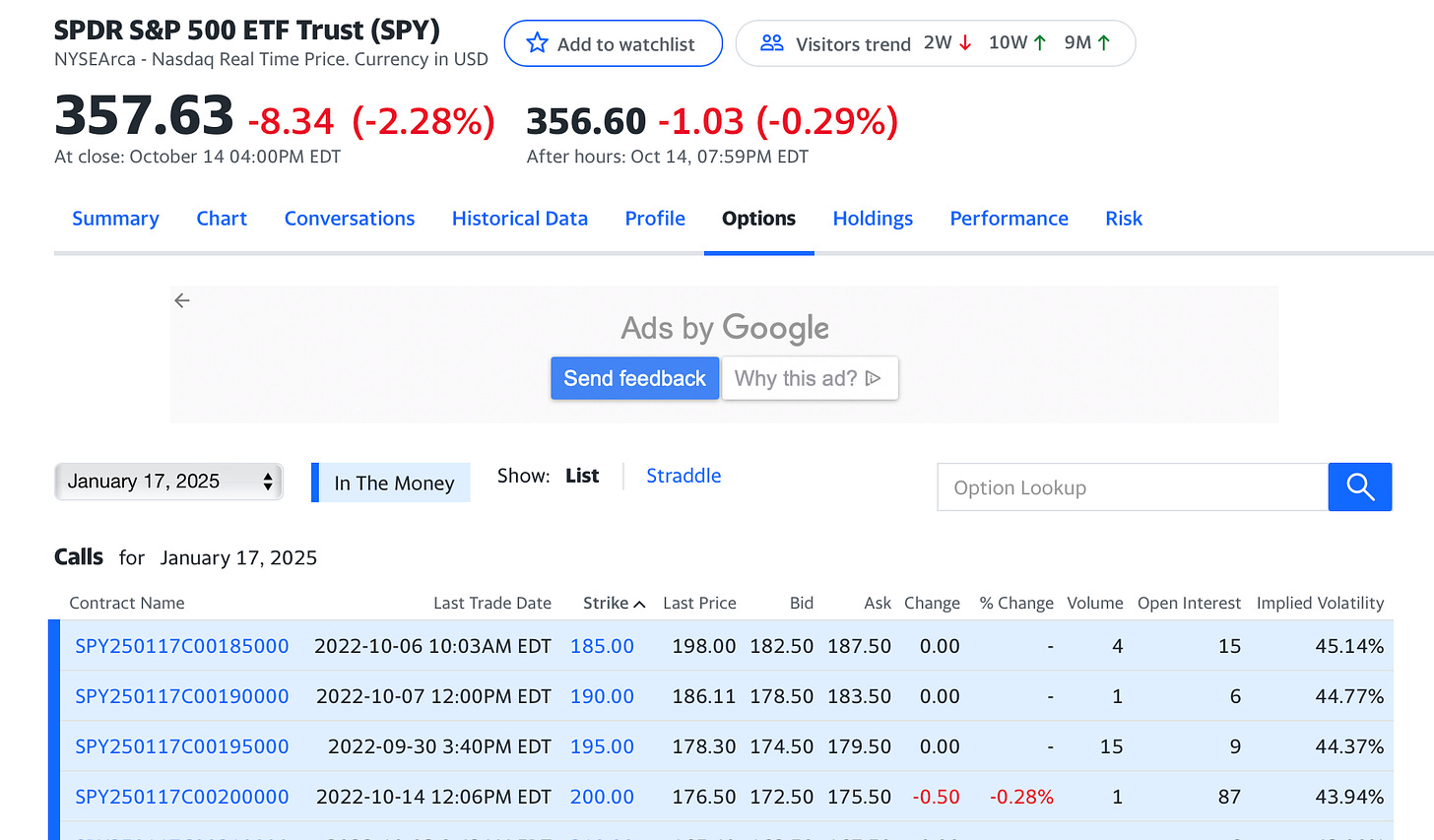Click the 195.00 strike link

pyautogui.click(x=602, y=746)
